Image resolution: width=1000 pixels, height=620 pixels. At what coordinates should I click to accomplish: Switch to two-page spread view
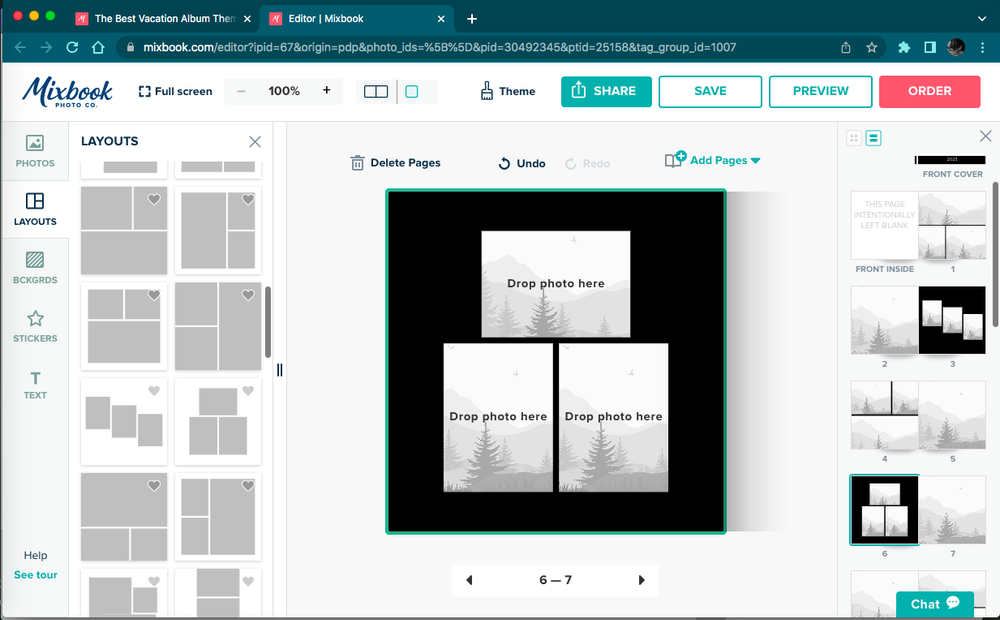tap(375, 91)
